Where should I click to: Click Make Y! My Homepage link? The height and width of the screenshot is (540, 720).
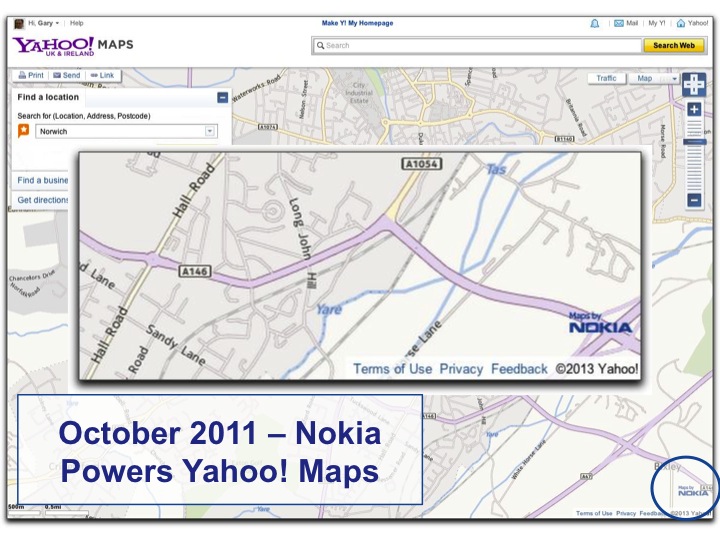click(x=357, y=23)
